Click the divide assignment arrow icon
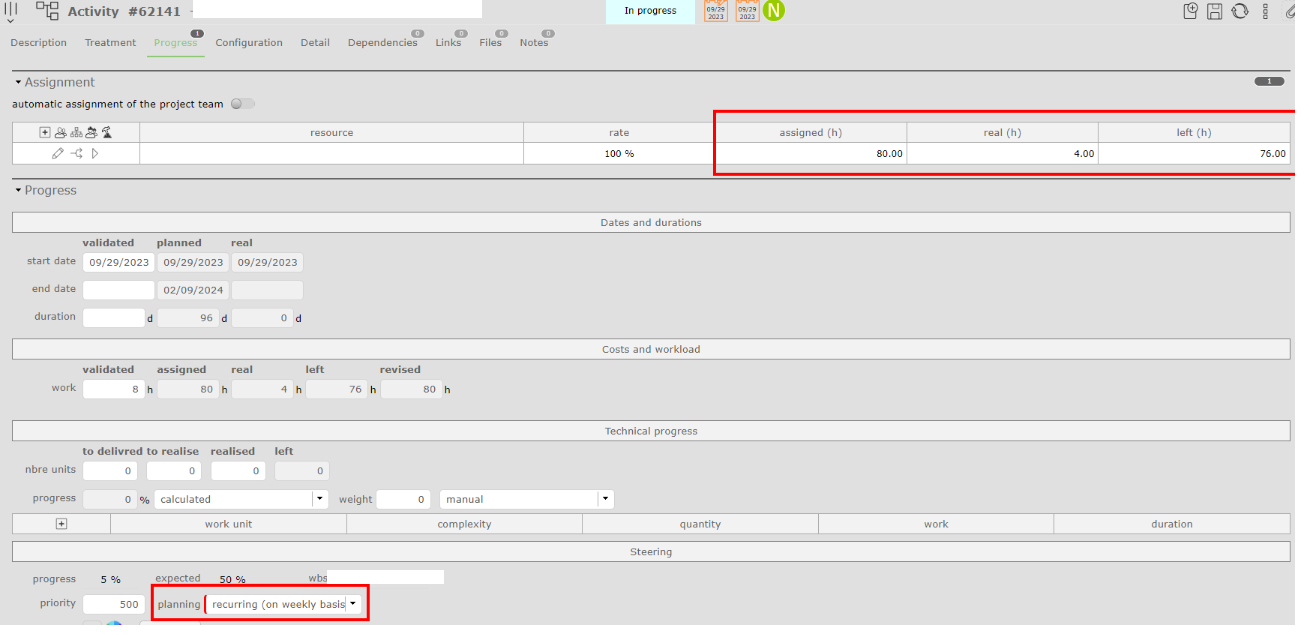Image resolution: width=1309 pixels, height=635 pixels. 77,154
